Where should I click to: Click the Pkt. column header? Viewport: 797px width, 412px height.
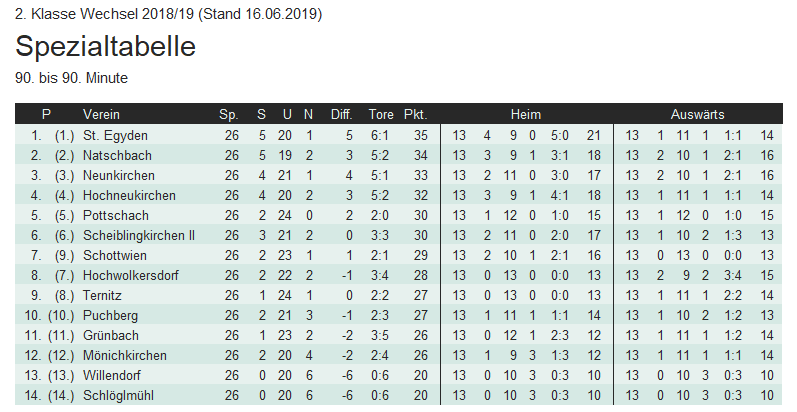[415, 114]
